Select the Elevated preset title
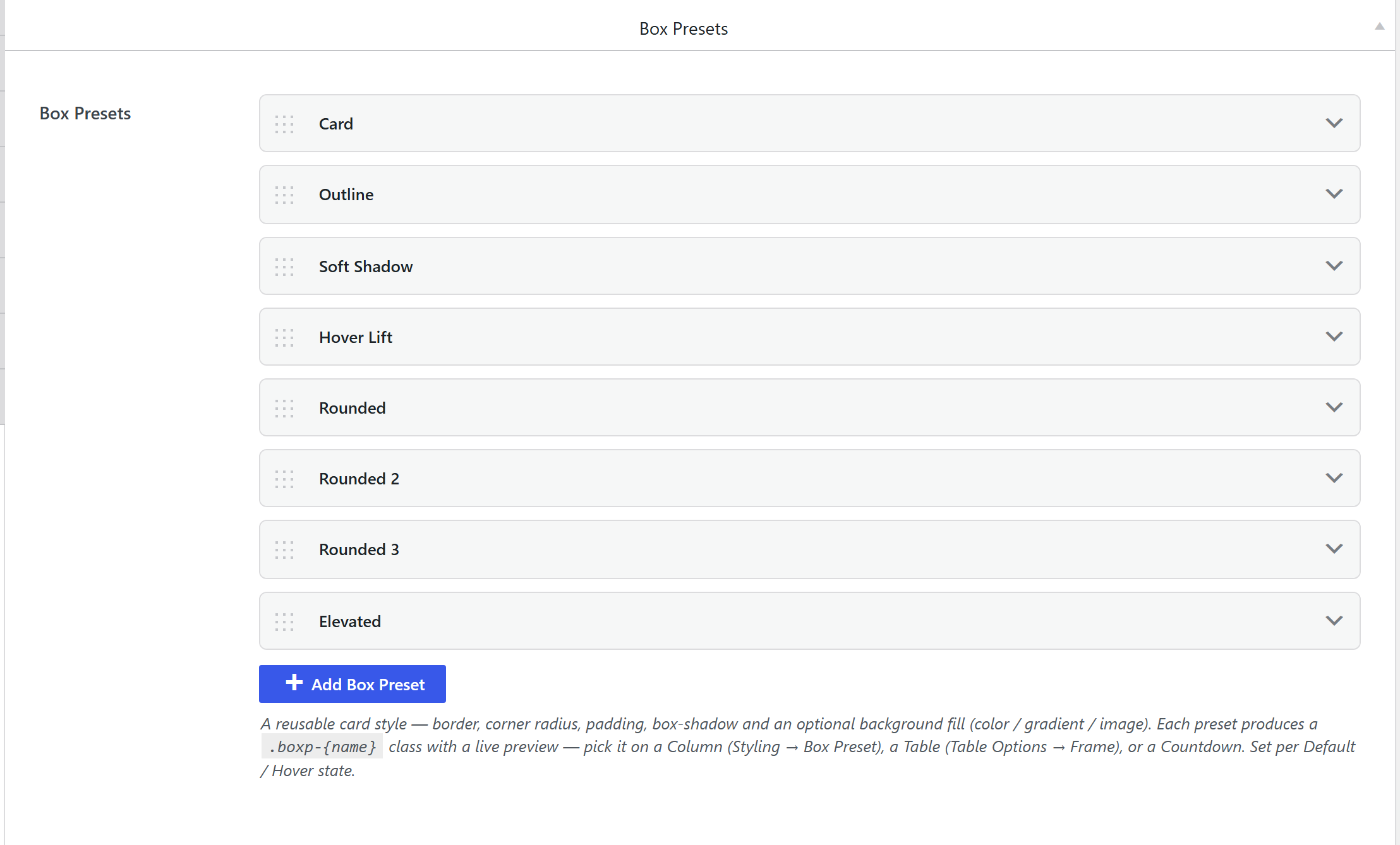 click(349, 621)
